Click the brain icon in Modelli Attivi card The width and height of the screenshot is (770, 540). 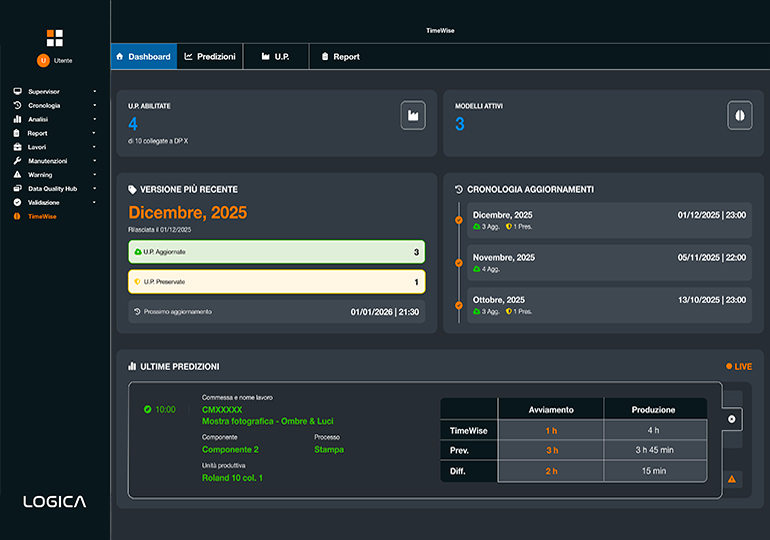coord(740,115)
